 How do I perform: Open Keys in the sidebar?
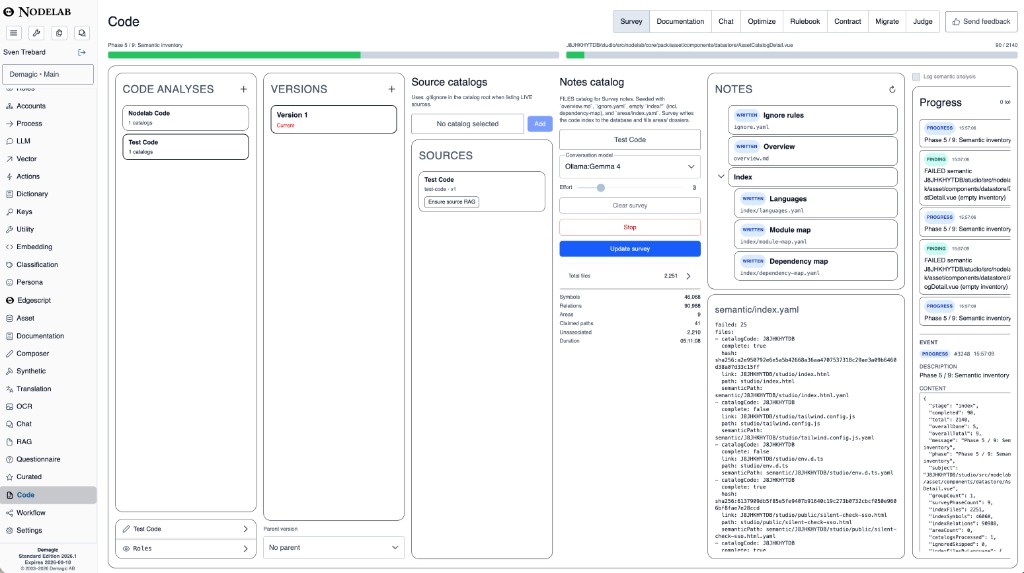[x=48, y=212]
